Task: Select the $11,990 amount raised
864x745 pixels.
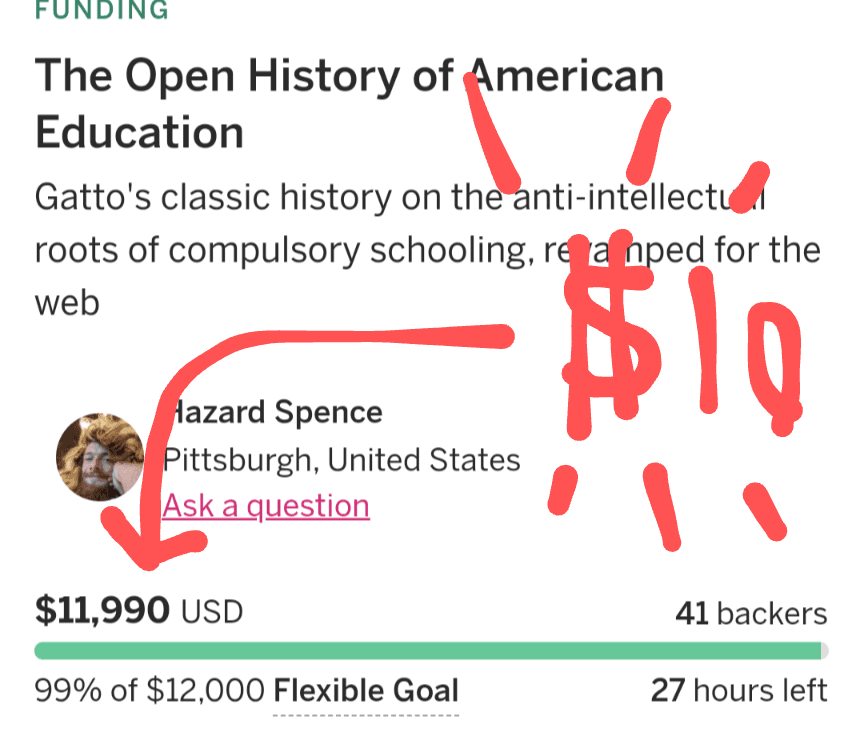Action: pos(102,610)
